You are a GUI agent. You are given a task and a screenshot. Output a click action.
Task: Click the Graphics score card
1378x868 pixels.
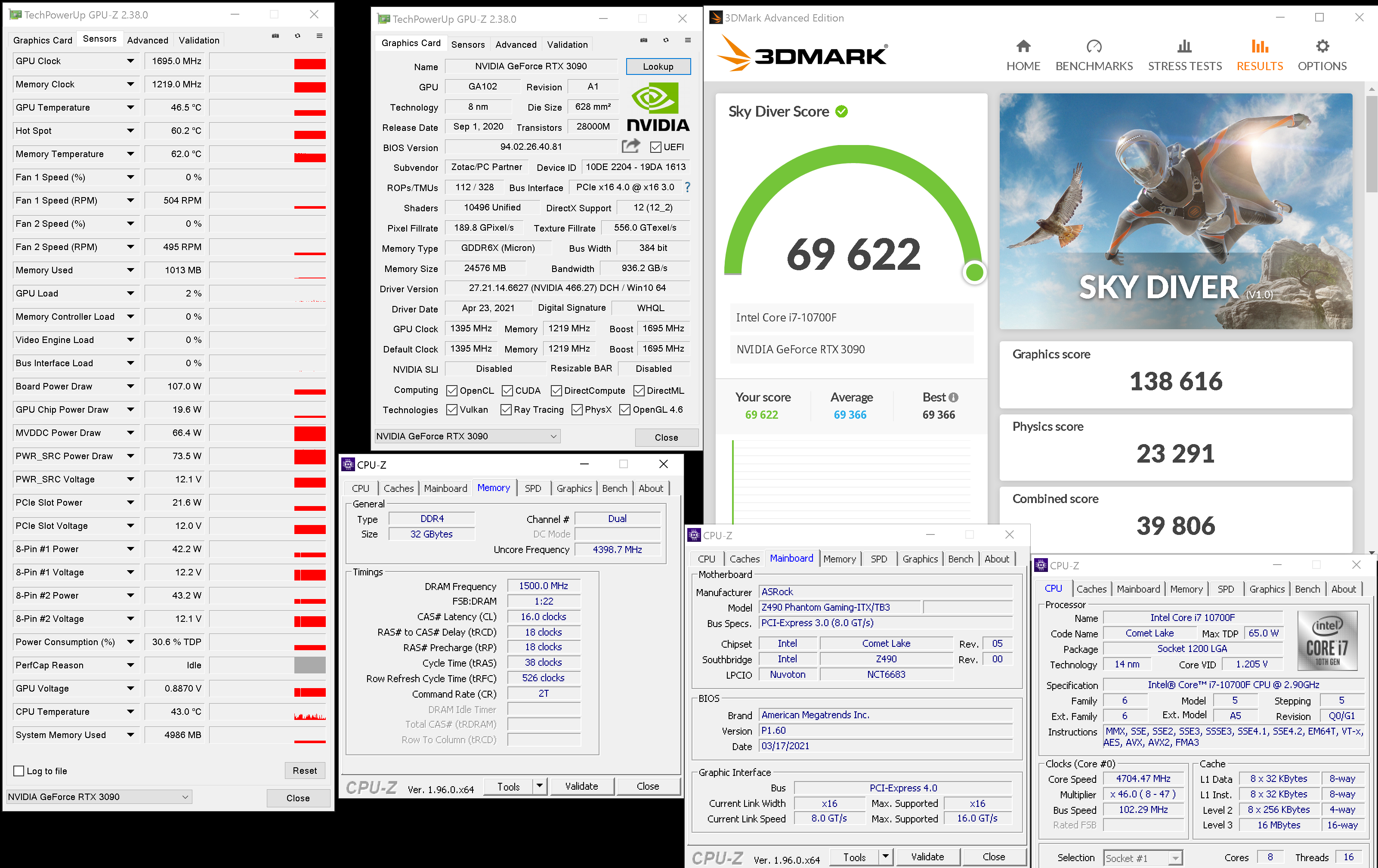pyautogui.click(x=1175, y=374)
